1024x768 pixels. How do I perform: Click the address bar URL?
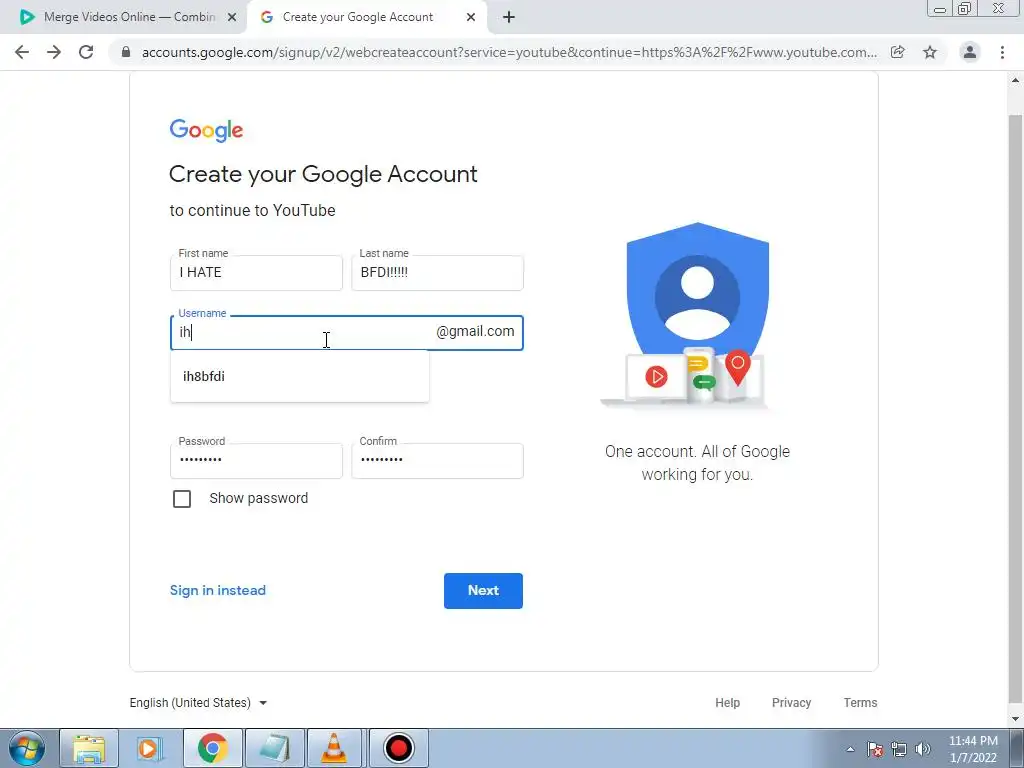pyautogui.click(x=509, y=52)
